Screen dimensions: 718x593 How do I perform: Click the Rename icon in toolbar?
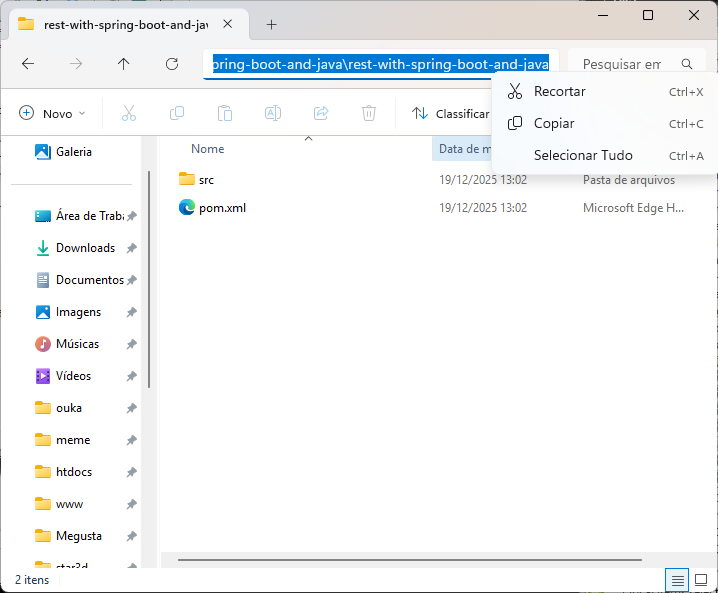(x=272, y=113)
